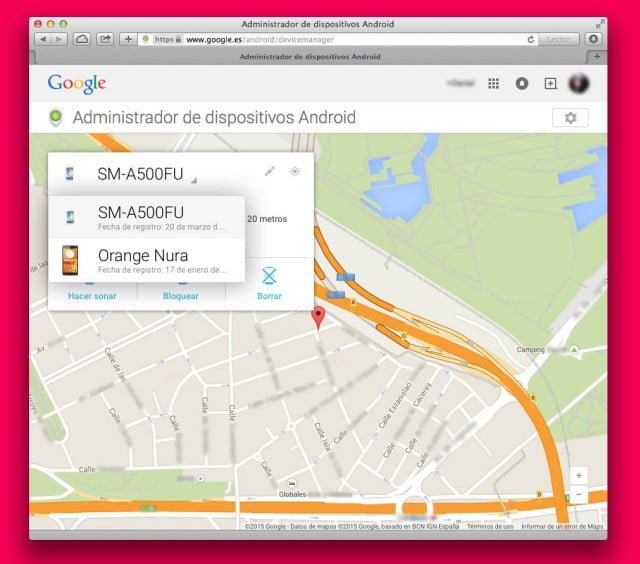Click the blurred account name in header

[461, 83]
